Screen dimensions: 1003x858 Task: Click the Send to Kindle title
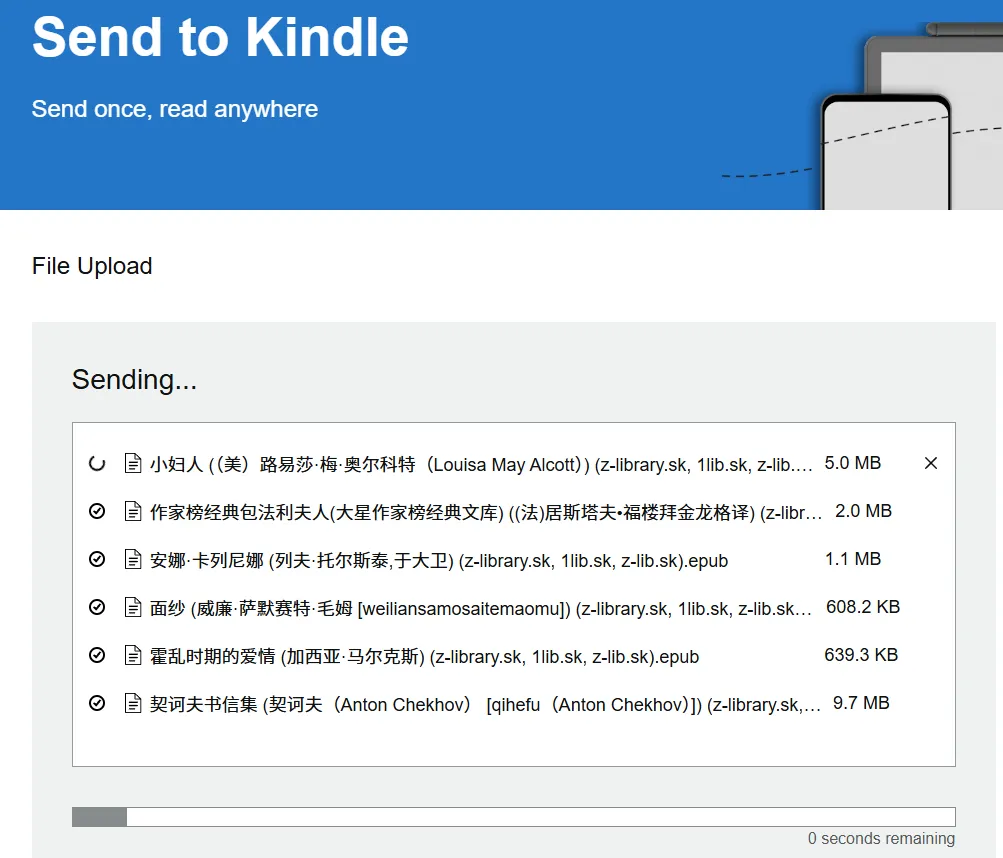pyautogui.click(x=220, y=36)
